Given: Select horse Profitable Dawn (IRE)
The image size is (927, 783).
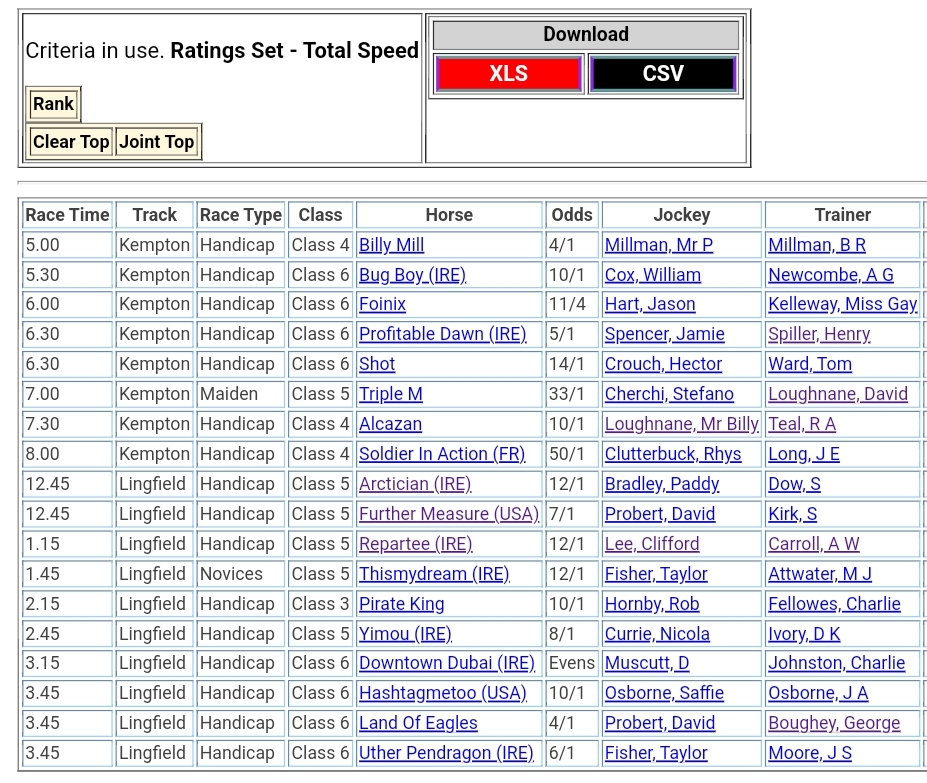Looking at the screenshot, I should tap(442, 334).
